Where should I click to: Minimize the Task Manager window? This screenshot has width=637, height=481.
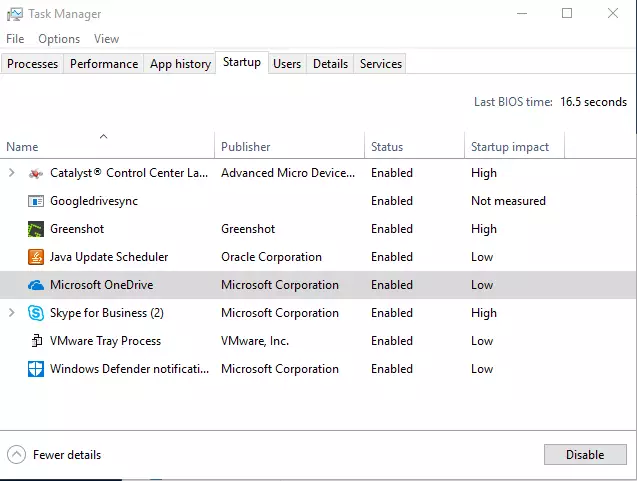(x=522, y=13)
